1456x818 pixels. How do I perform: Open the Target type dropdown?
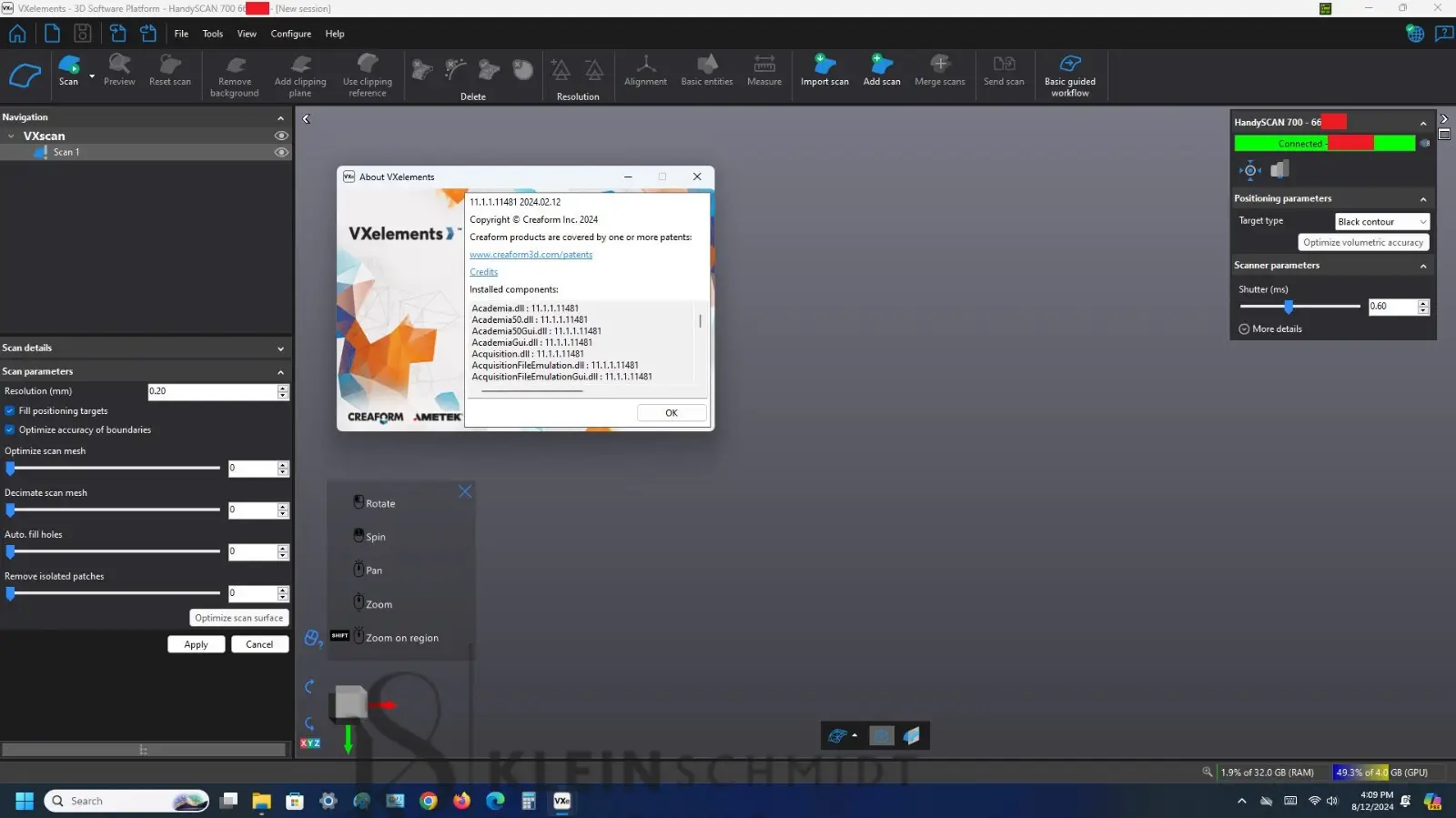[1381, 222]
